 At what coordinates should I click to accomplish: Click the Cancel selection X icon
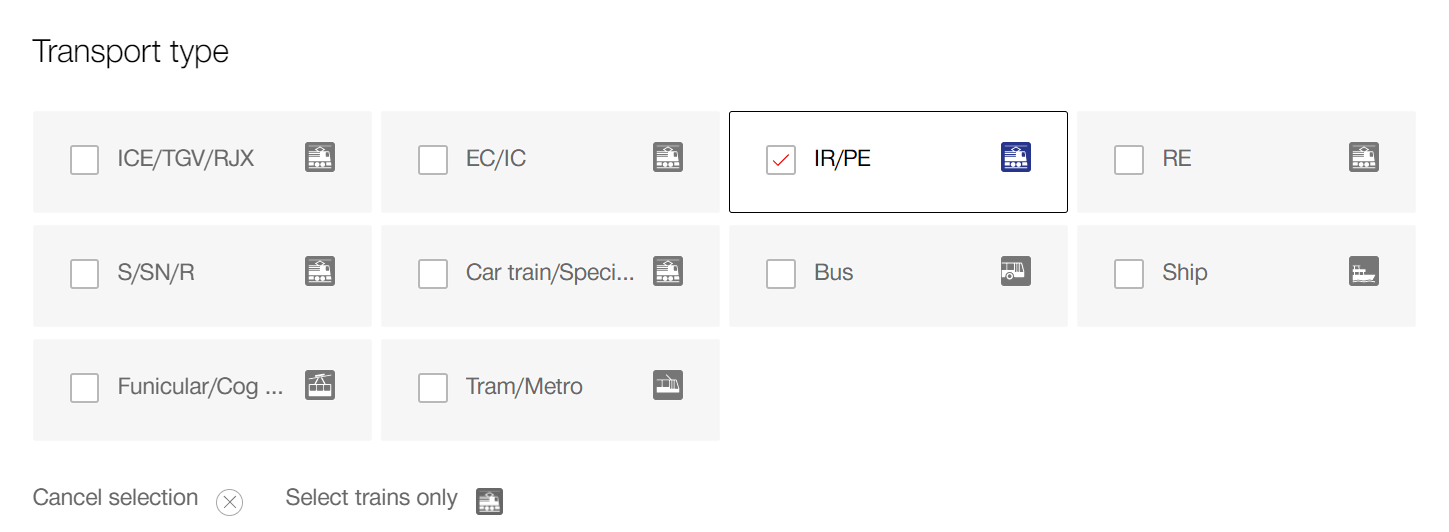[230, 502]
